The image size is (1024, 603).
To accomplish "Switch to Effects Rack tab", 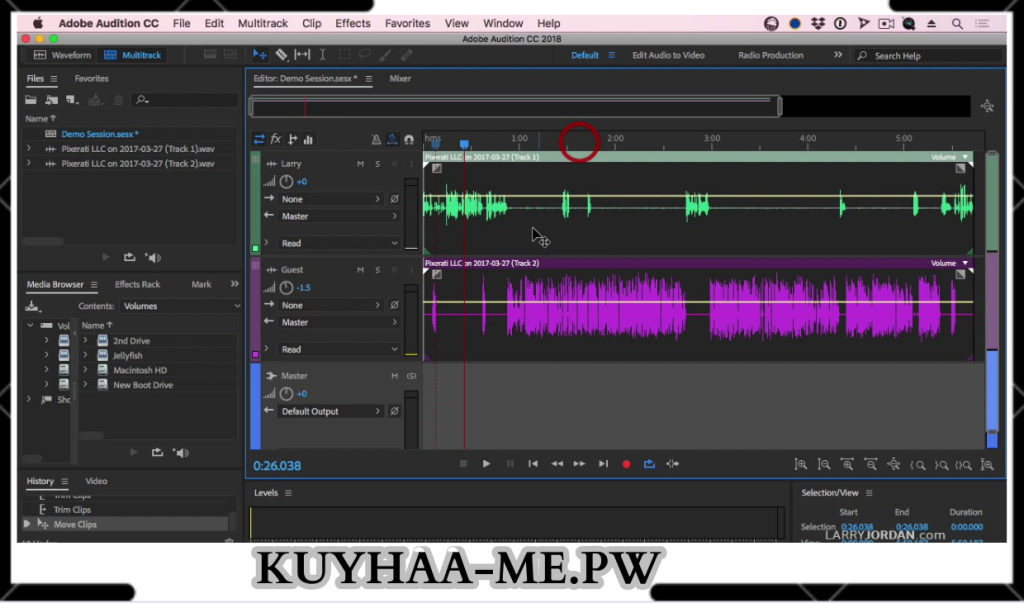I will pos(137,284).
